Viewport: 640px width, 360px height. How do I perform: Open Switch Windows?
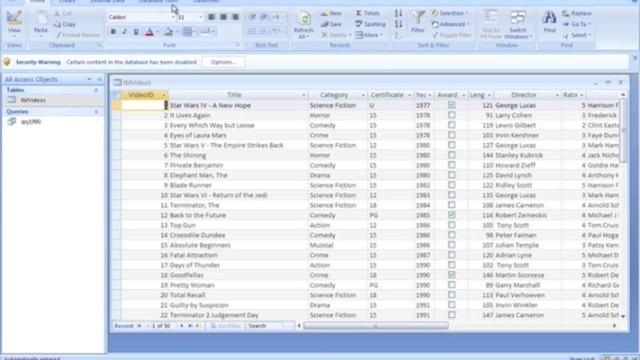coord(518,24)
